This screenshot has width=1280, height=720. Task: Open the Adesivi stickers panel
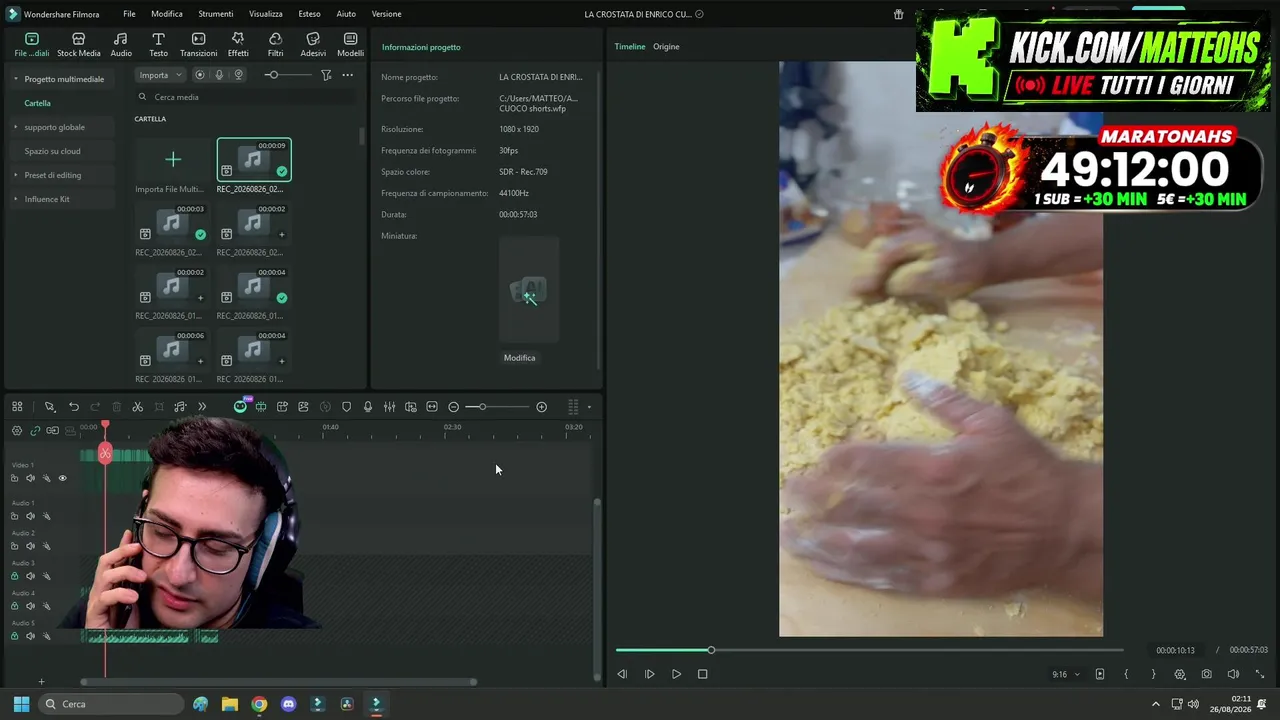pyautogui.click(x=313, y=39)
